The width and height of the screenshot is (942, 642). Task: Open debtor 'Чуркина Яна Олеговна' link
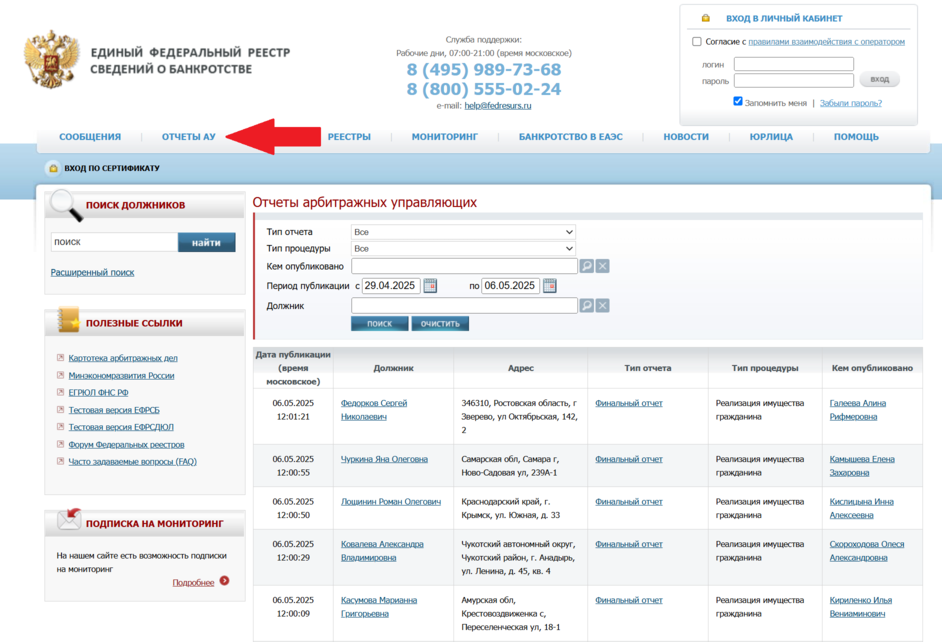384,459
